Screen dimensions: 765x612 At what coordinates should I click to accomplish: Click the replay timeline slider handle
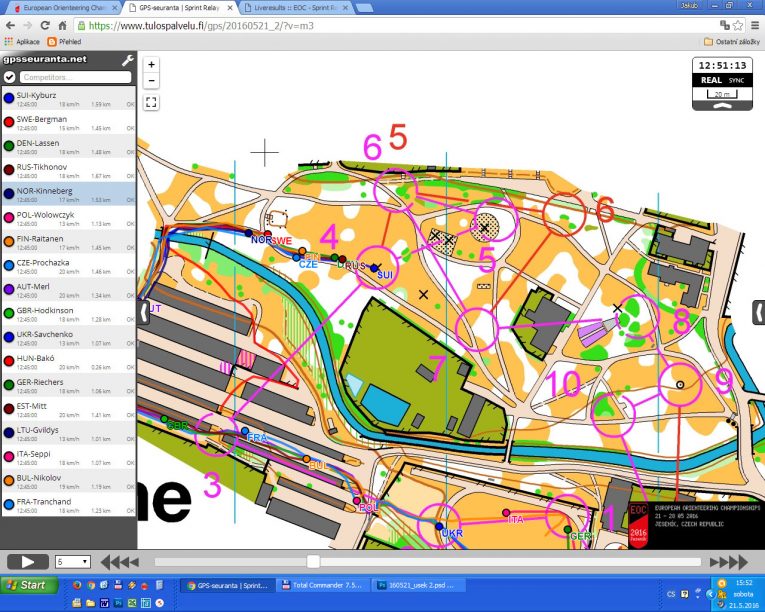(313, 562)
